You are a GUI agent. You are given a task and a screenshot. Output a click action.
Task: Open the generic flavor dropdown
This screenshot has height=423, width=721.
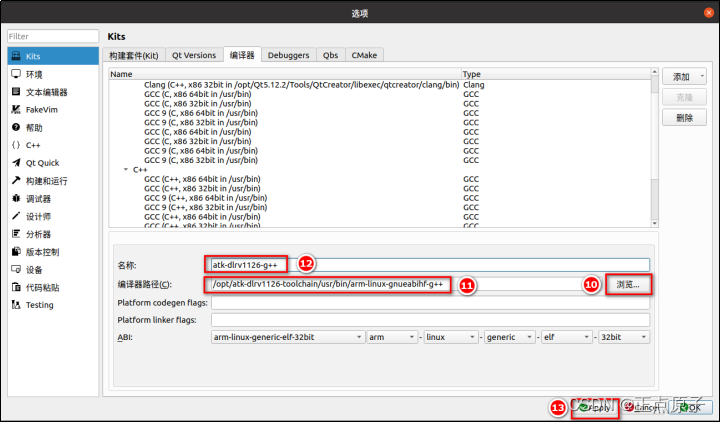click(509, 337)
